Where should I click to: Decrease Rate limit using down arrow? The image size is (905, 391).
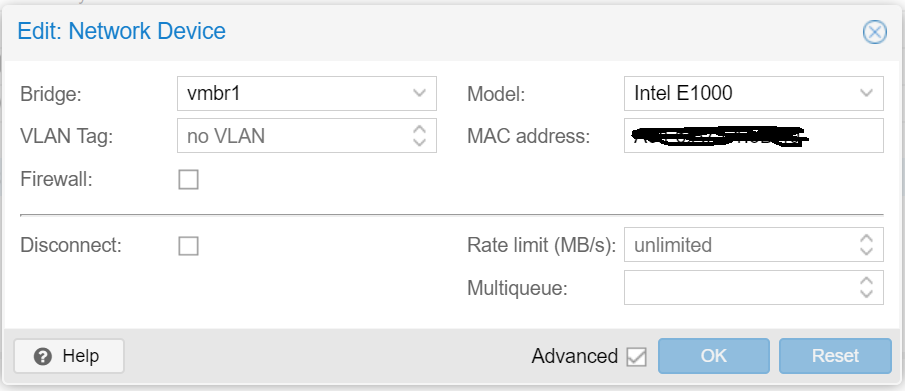point(866,251)
